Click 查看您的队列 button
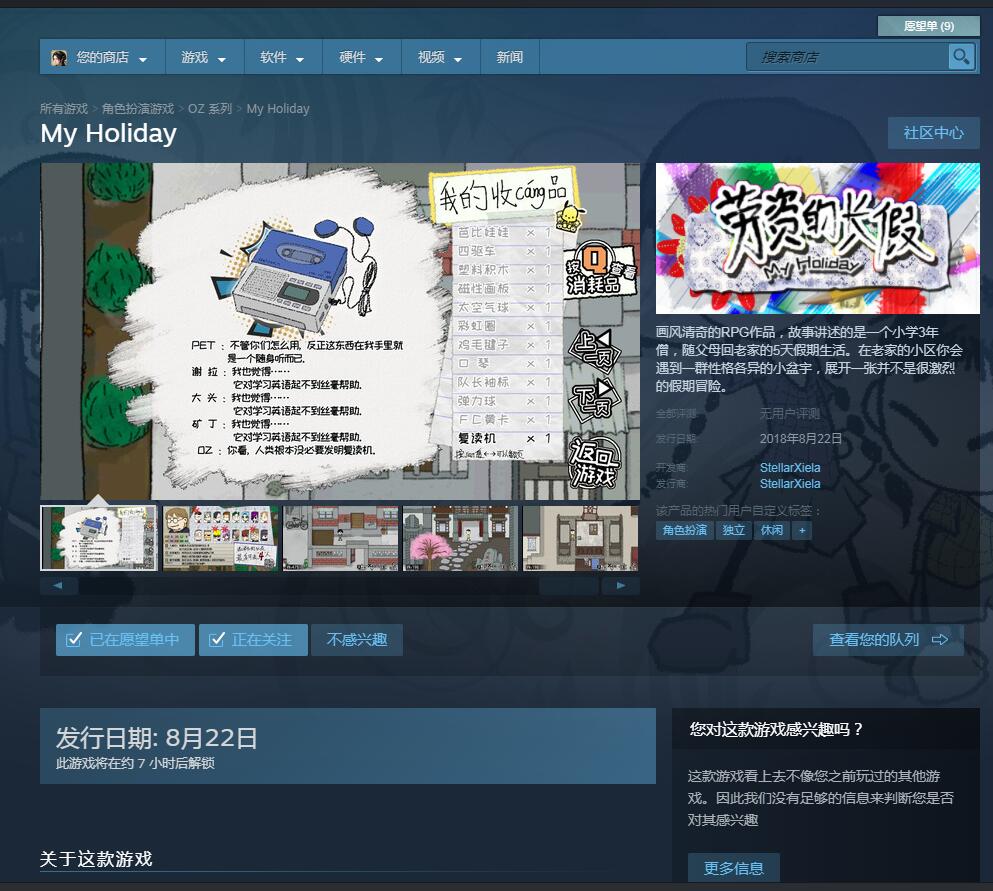The height and width of the screenshot is (891, 993). click(x=888, y=640)
